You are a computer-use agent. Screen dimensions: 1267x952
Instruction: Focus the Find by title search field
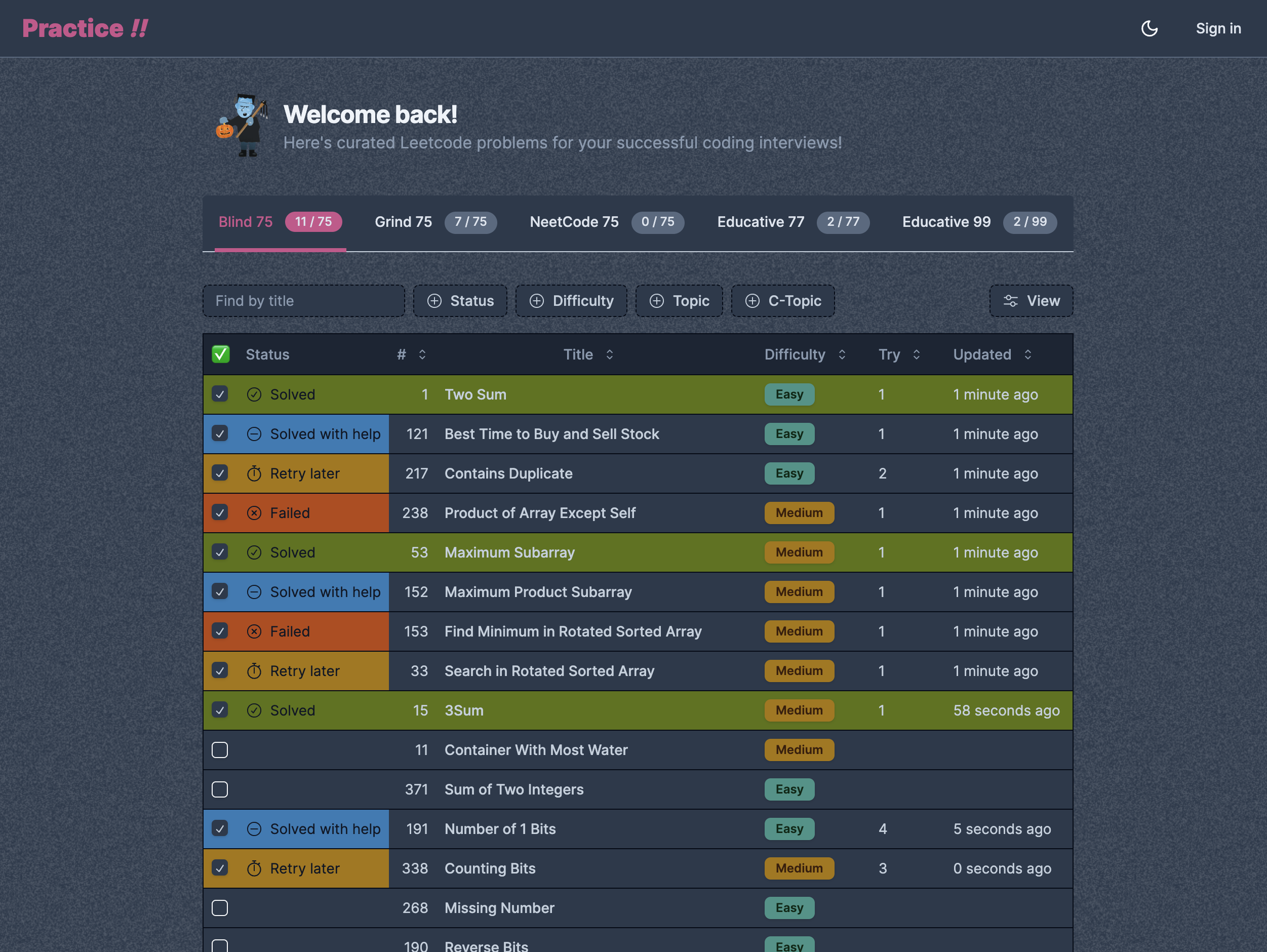(x=303, y=301)
